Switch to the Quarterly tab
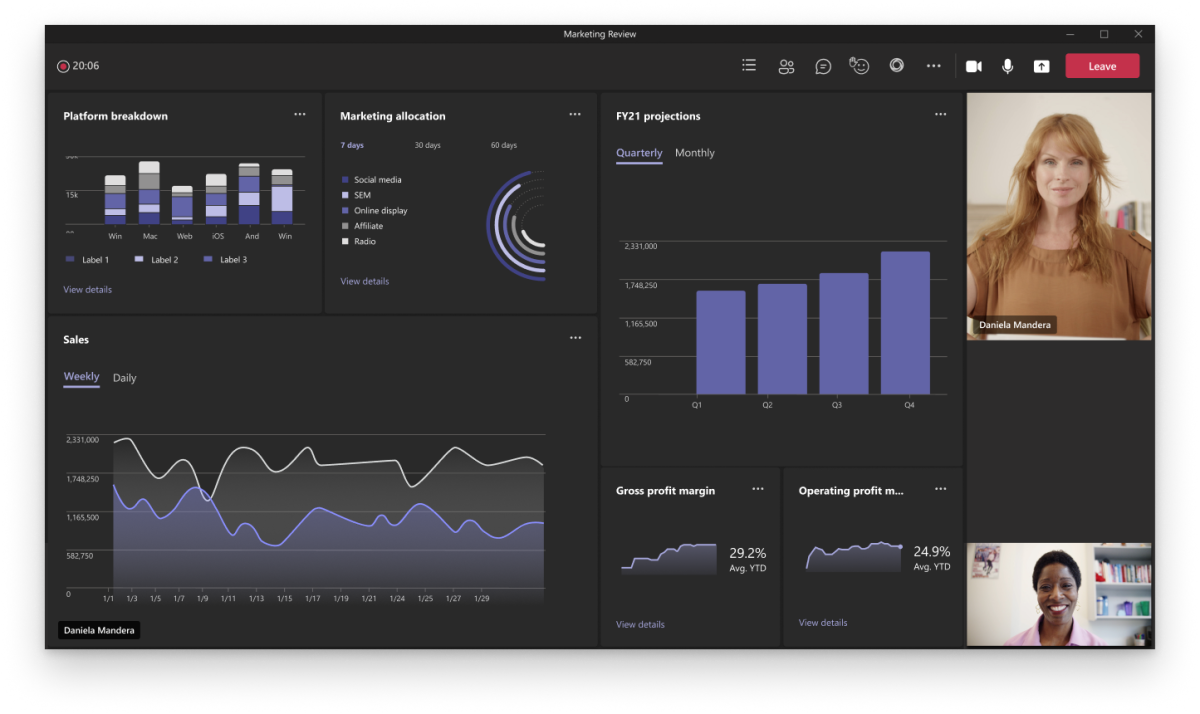Screen dimensions: 1200x714 (x=639, y=153)
